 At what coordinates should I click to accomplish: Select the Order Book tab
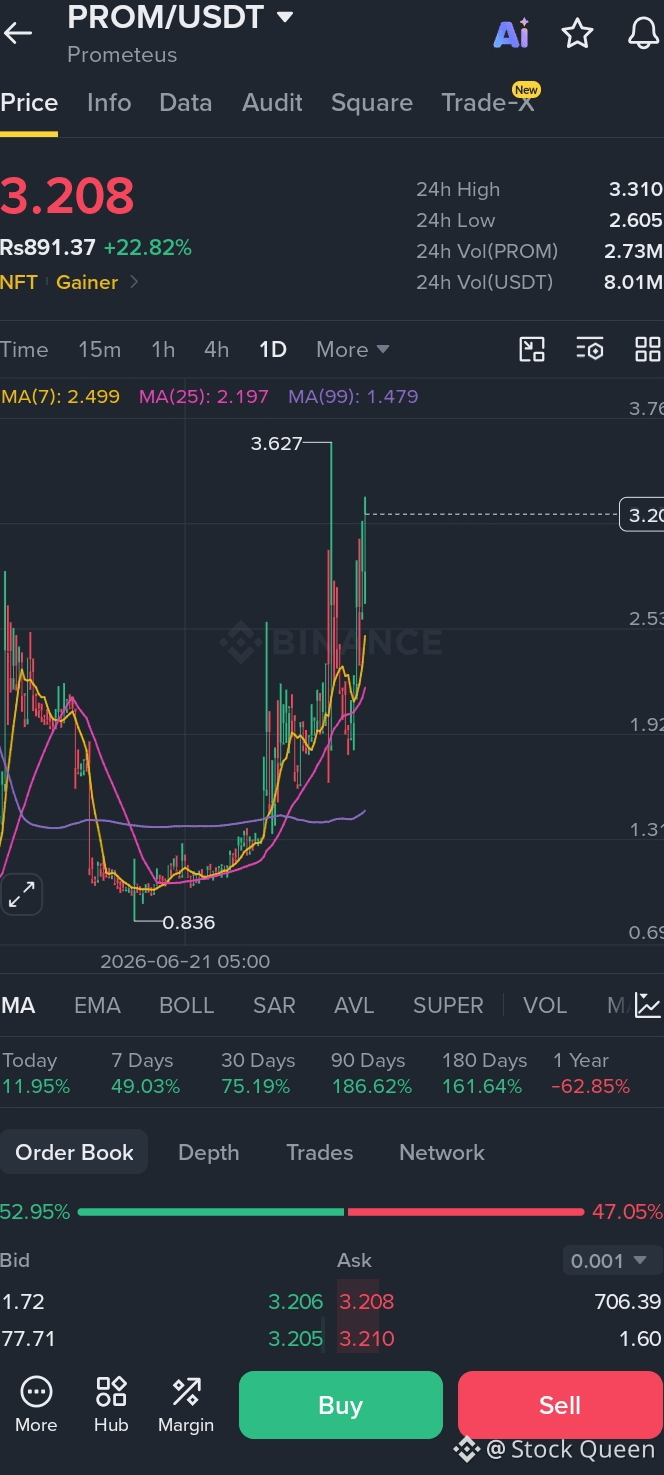pyautogui.click(x=74, y=1152)
